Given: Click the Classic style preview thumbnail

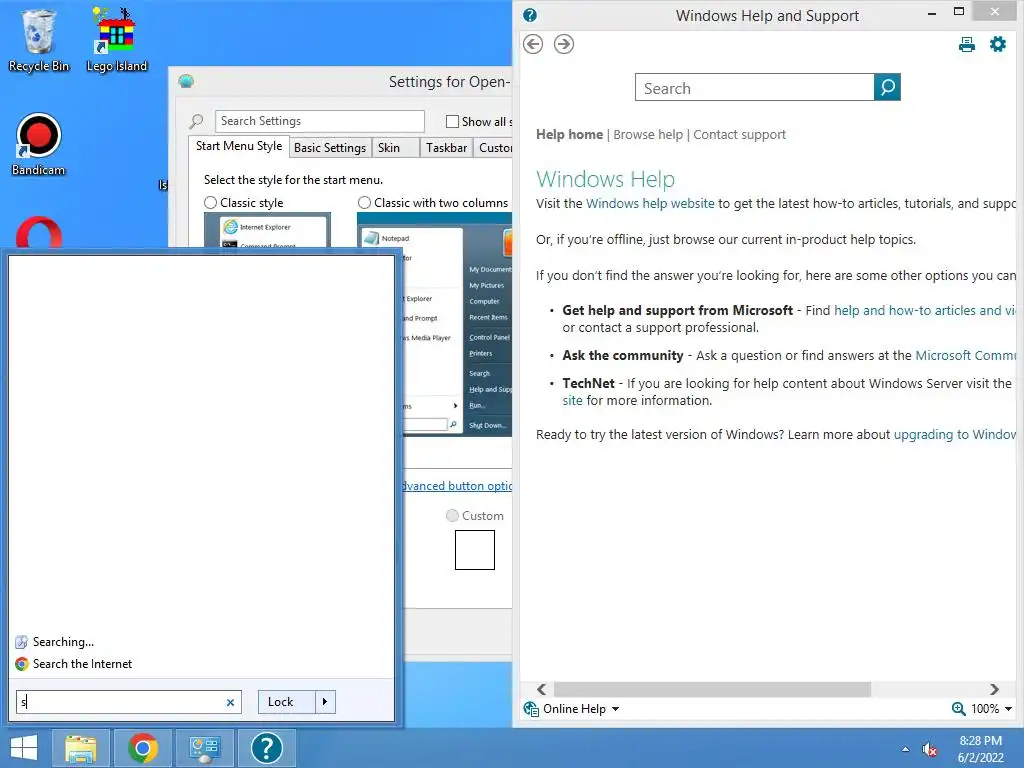Looking at the screenshot, I should (x=267, y=230).
